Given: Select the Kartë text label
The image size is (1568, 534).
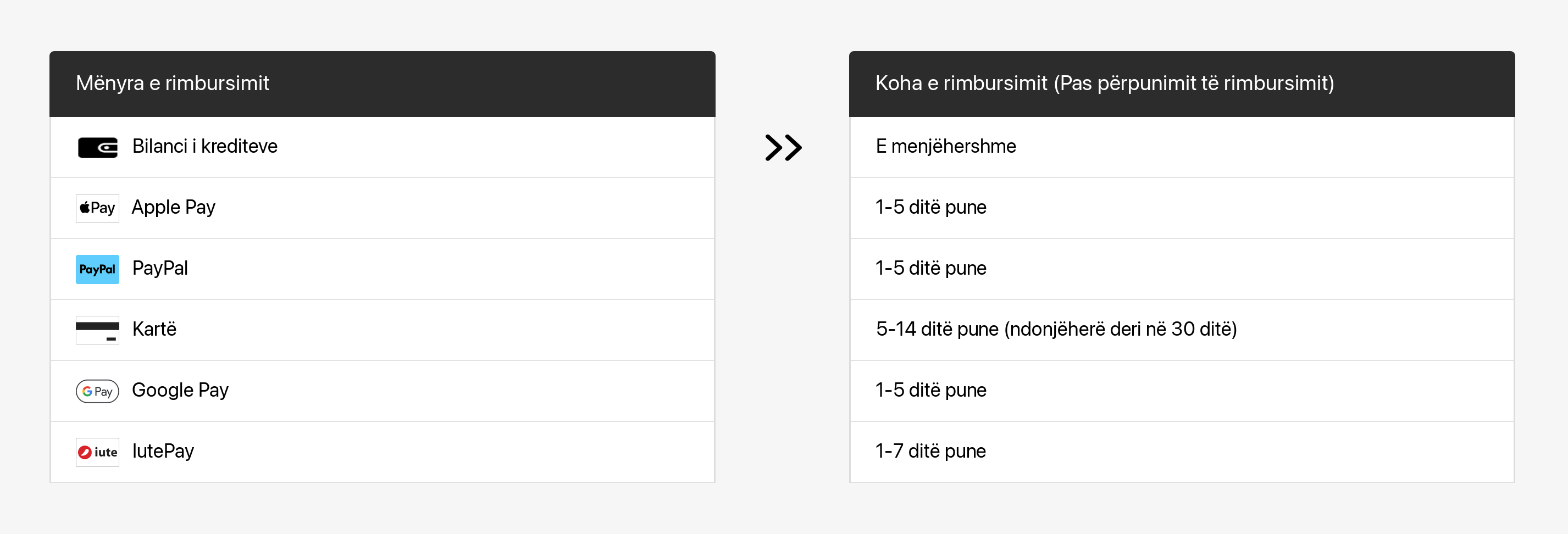Looking at the screenshot, I should (x=154, y=329).
